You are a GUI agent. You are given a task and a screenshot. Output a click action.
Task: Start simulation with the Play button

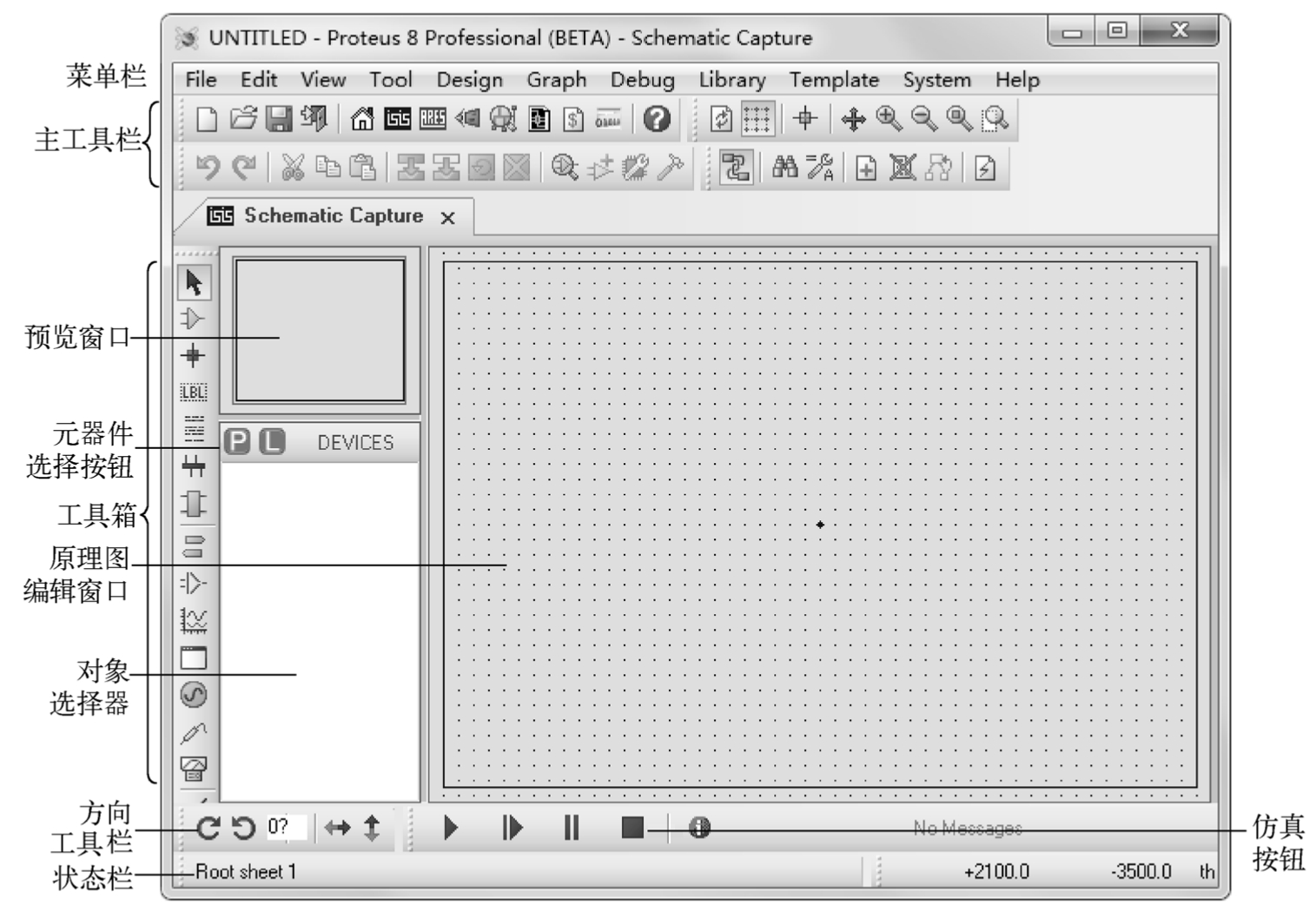[x=450, y=828]
